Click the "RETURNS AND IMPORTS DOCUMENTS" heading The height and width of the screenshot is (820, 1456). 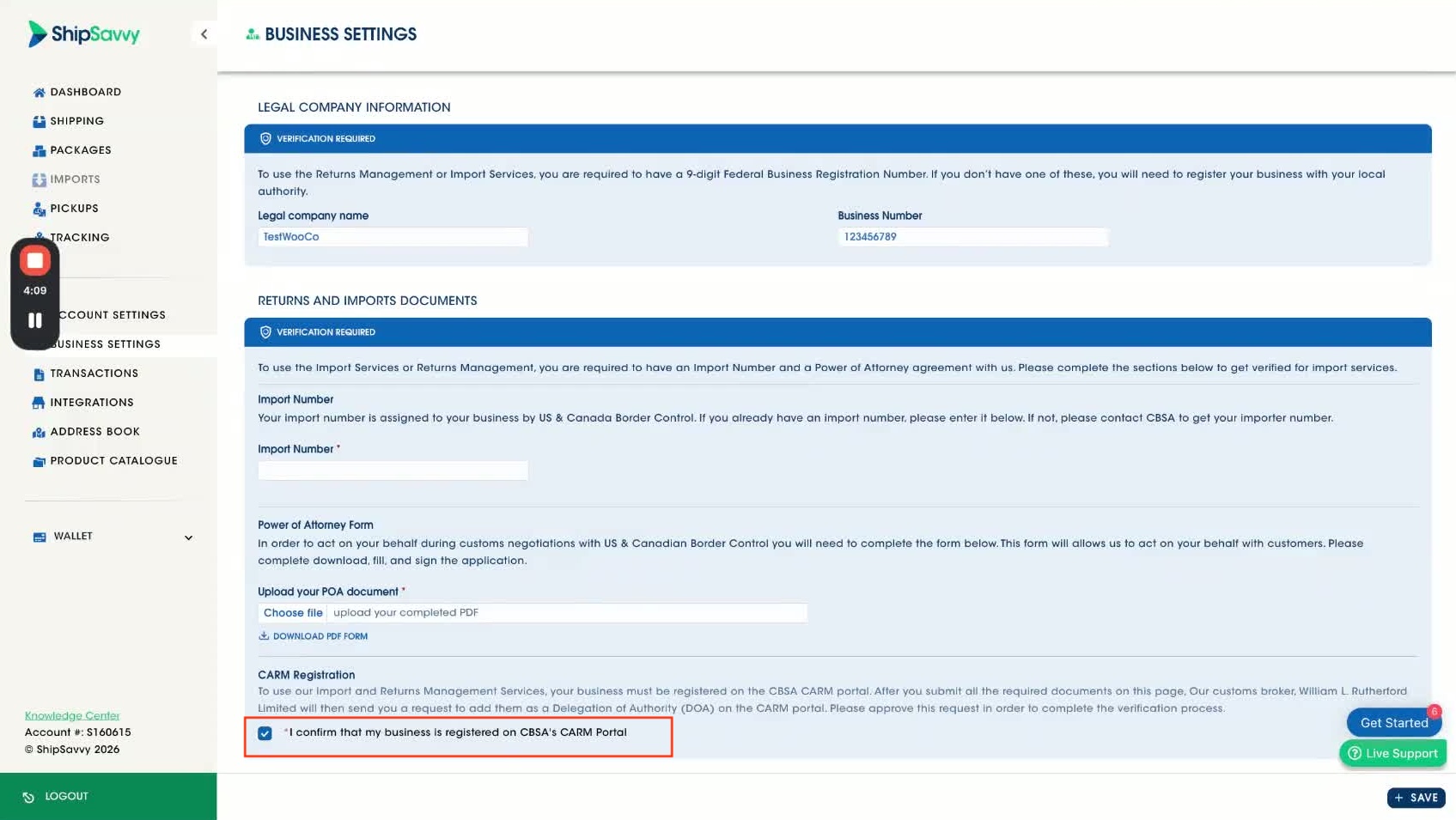[368, 301]
